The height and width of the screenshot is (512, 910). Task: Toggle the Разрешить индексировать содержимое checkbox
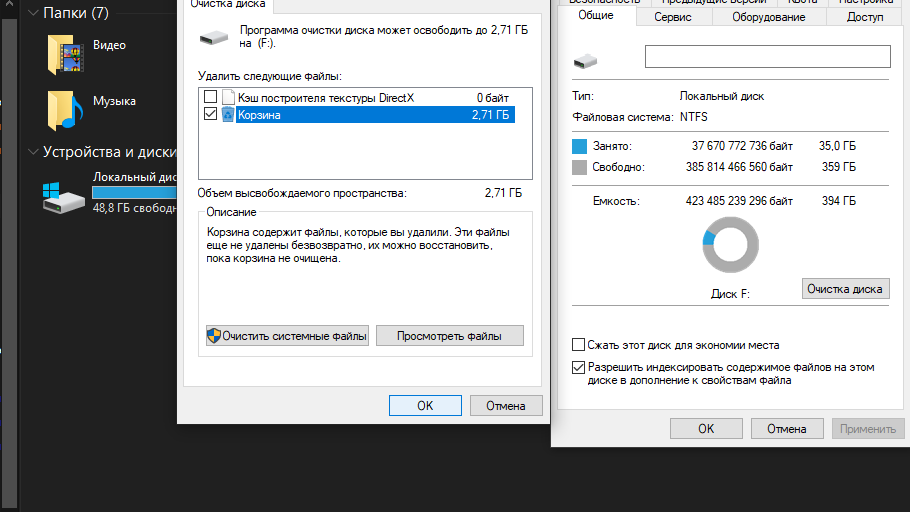point(578,367)
